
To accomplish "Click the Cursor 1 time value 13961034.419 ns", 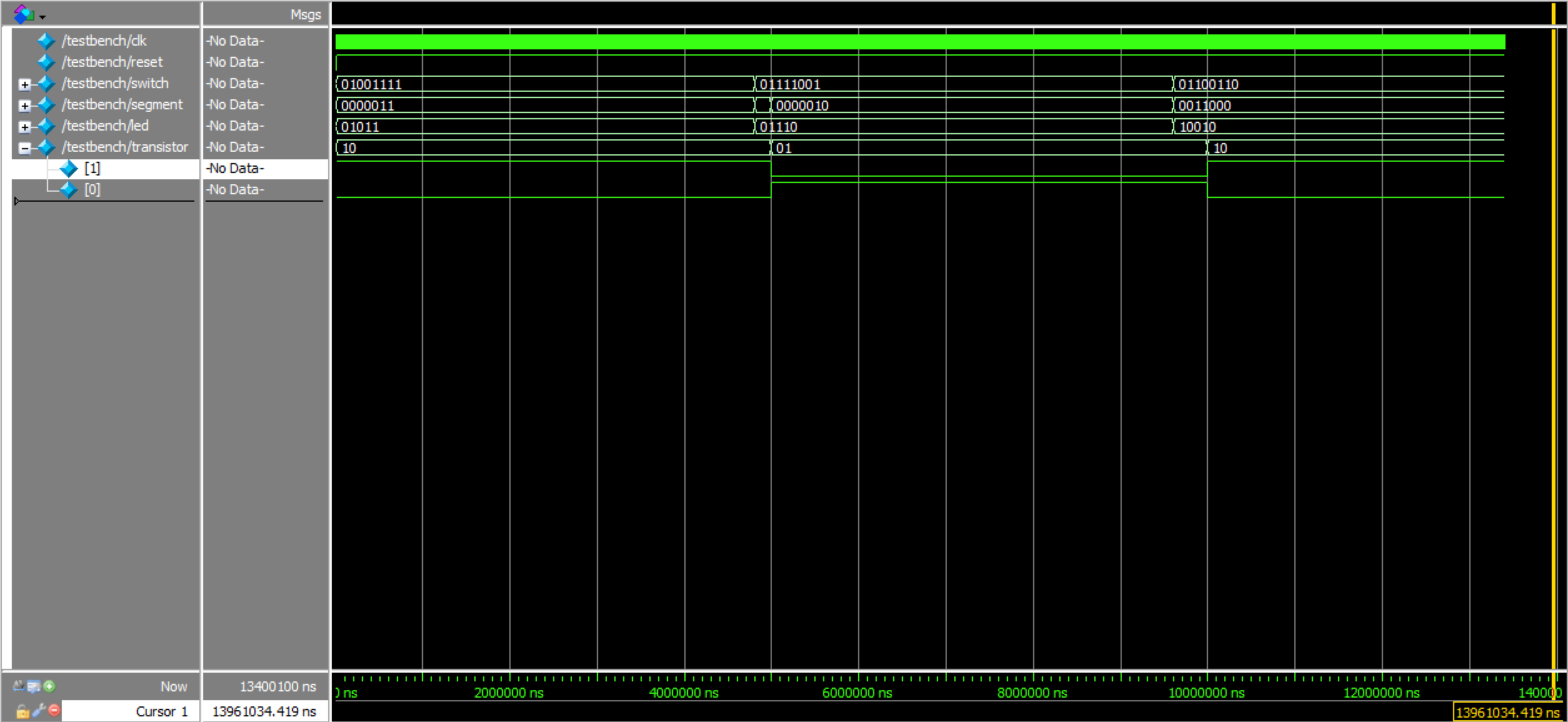I will [264, 711].
